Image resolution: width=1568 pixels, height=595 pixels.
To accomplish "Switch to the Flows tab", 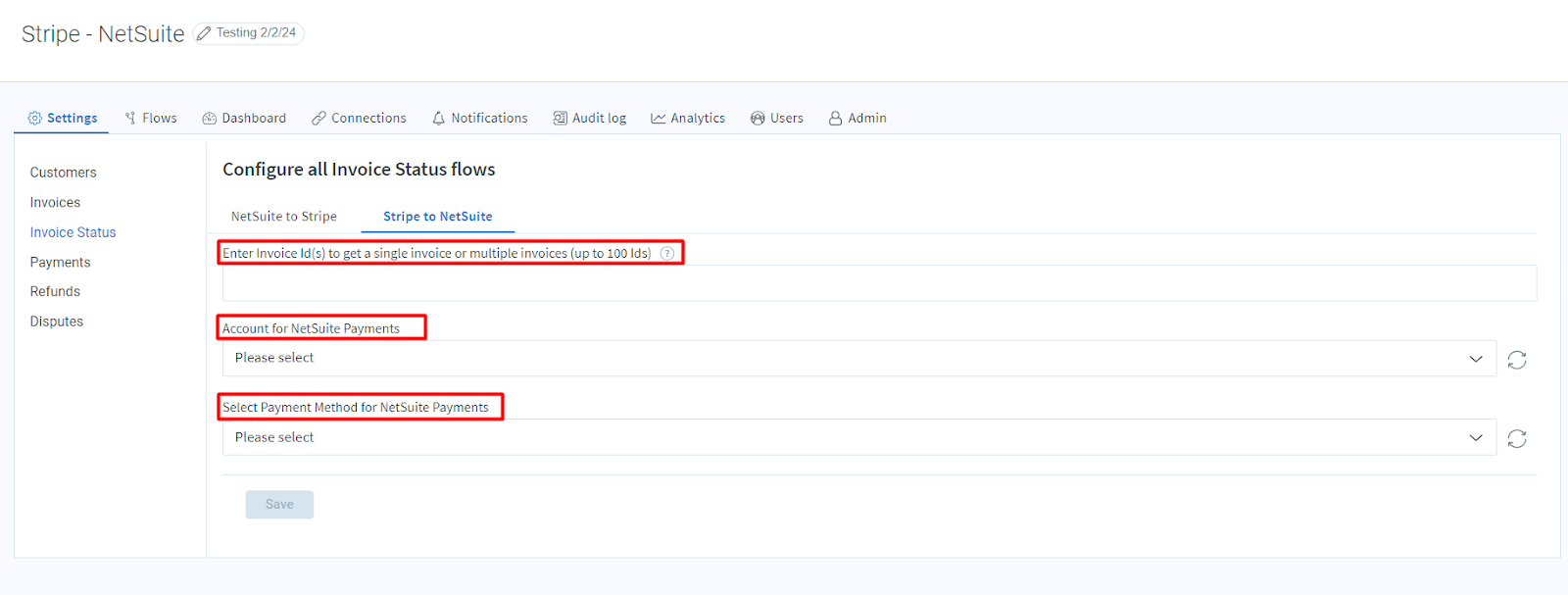I will coord(151,118).
